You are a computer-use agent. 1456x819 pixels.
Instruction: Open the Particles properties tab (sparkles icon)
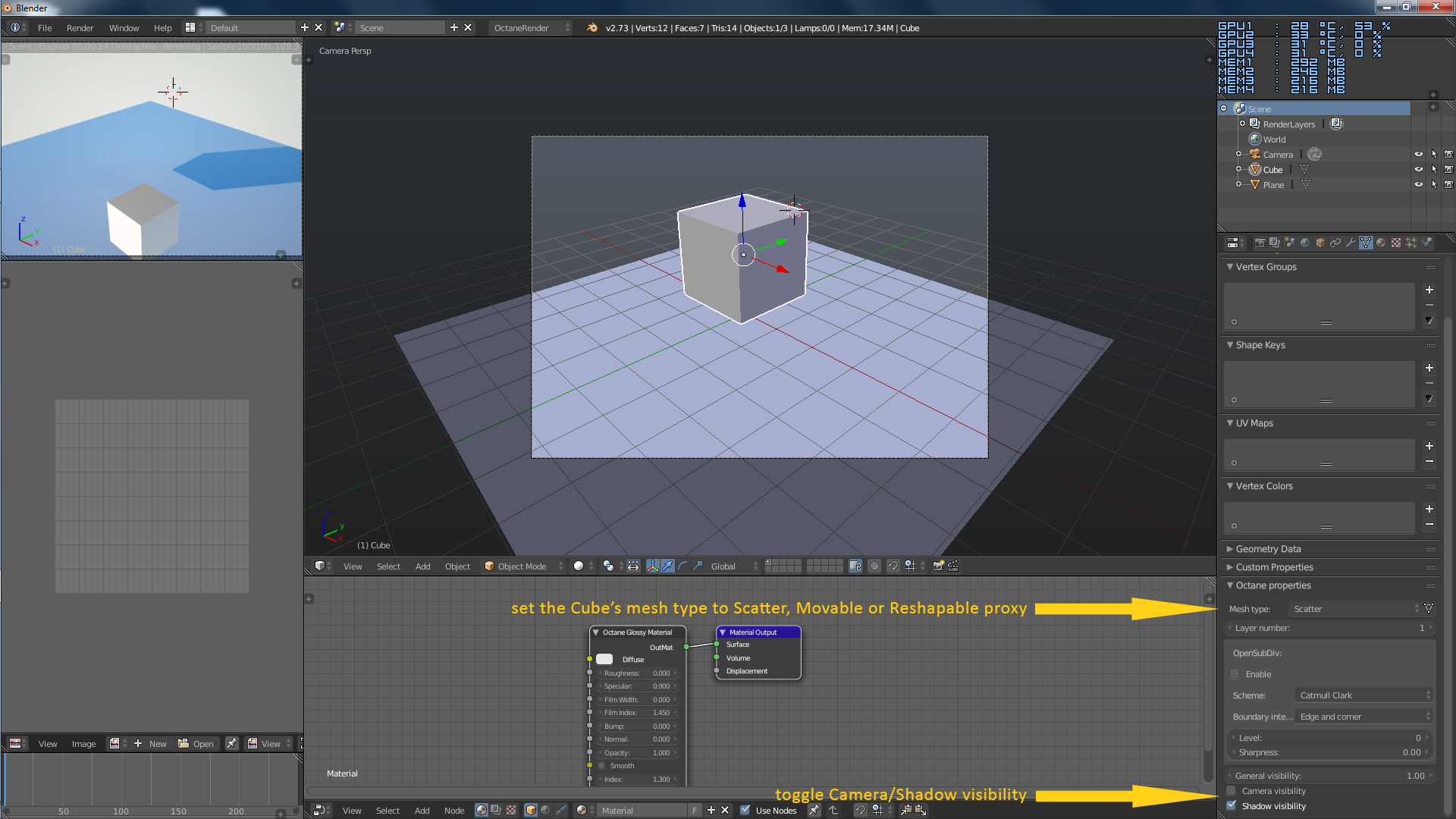[x=1411, y=243]
